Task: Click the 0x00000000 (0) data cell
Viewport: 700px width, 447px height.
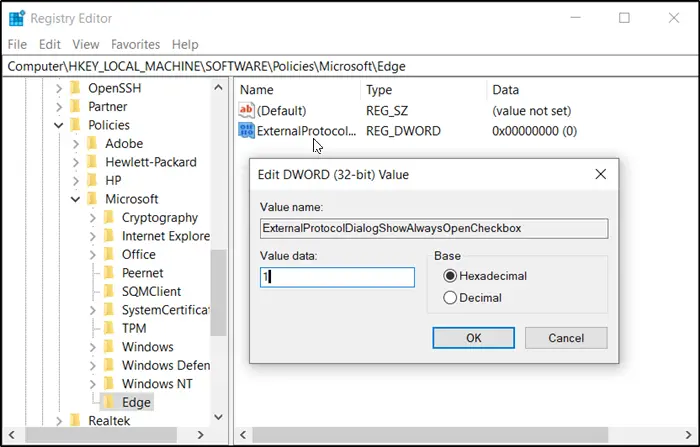Action: (x=534, y=131)
